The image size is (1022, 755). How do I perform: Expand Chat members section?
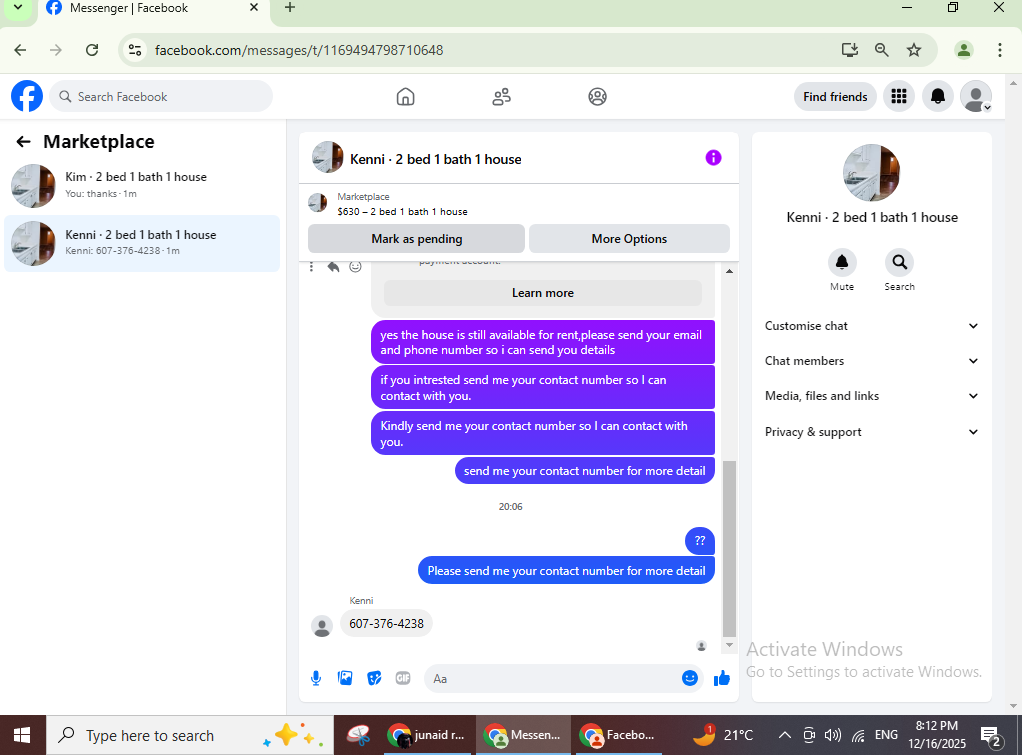coord(871,361)
